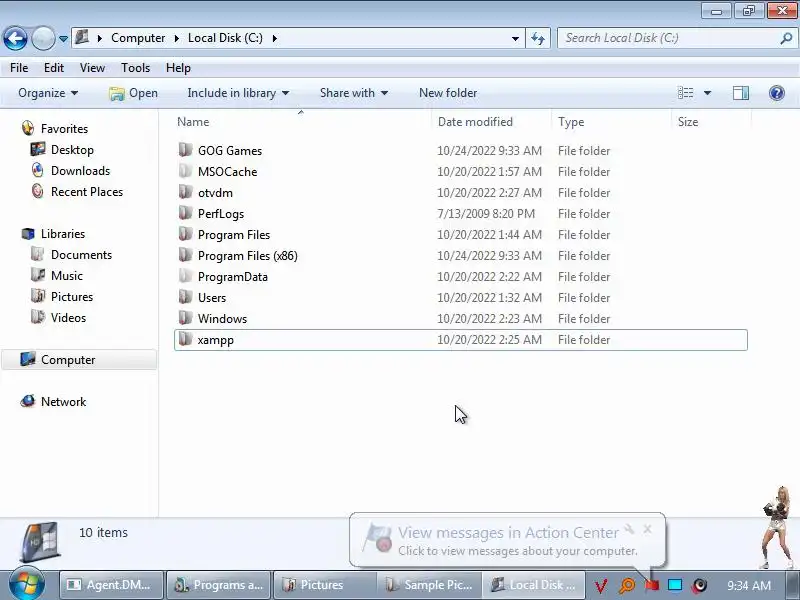Click the Refresh button in address bar
Image resolution: width=800 pixels, height=600 pixels.
click(538, 38)
